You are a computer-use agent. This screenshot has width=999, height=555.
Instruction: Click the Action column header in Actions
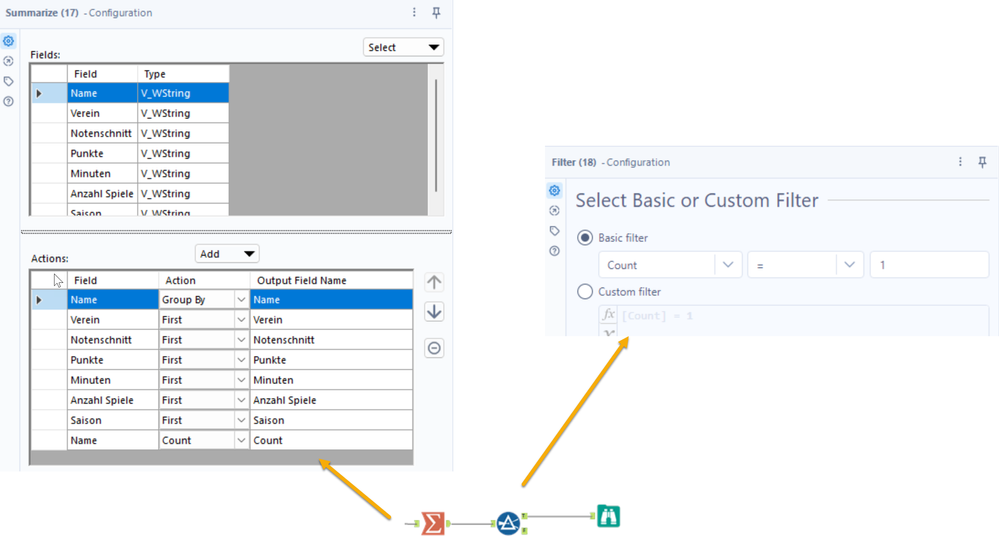(204, 280)
